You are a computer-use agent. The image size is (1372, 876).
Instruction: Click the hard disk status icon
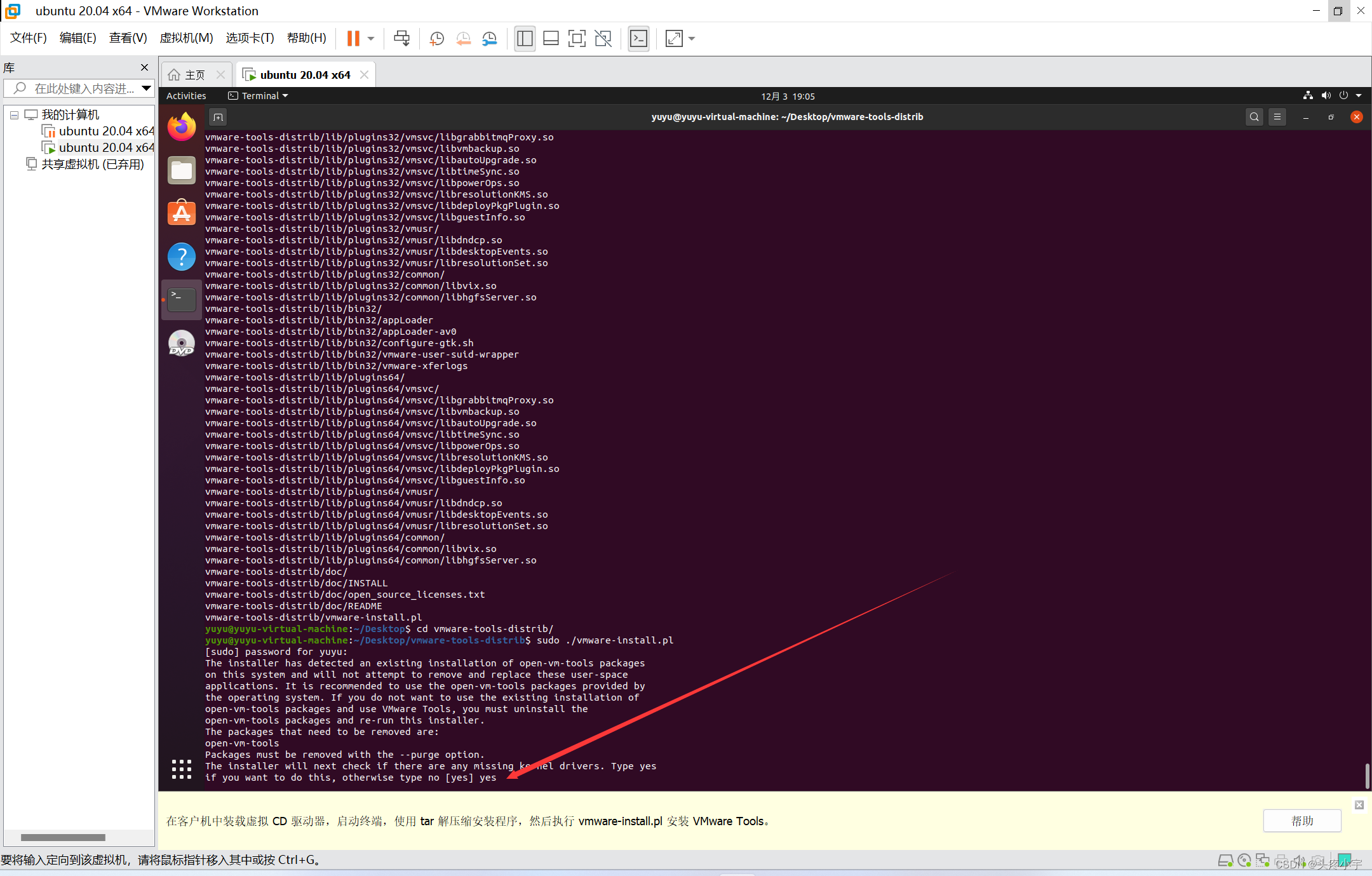pyautogui.click(x=1225, y=861)
